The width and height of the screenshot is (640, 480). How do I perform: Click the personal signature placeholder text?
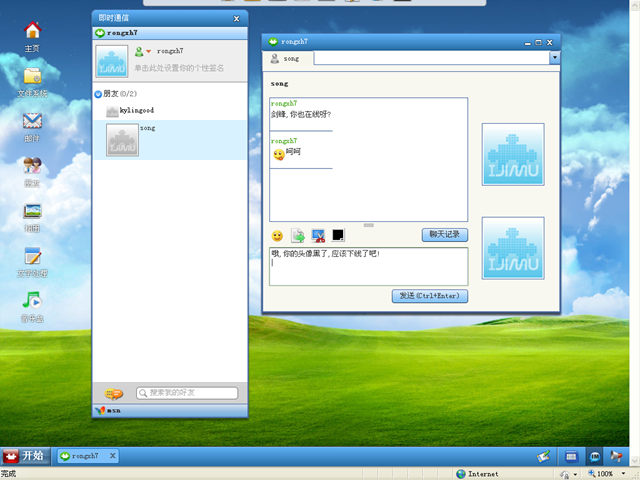(179, 68)
